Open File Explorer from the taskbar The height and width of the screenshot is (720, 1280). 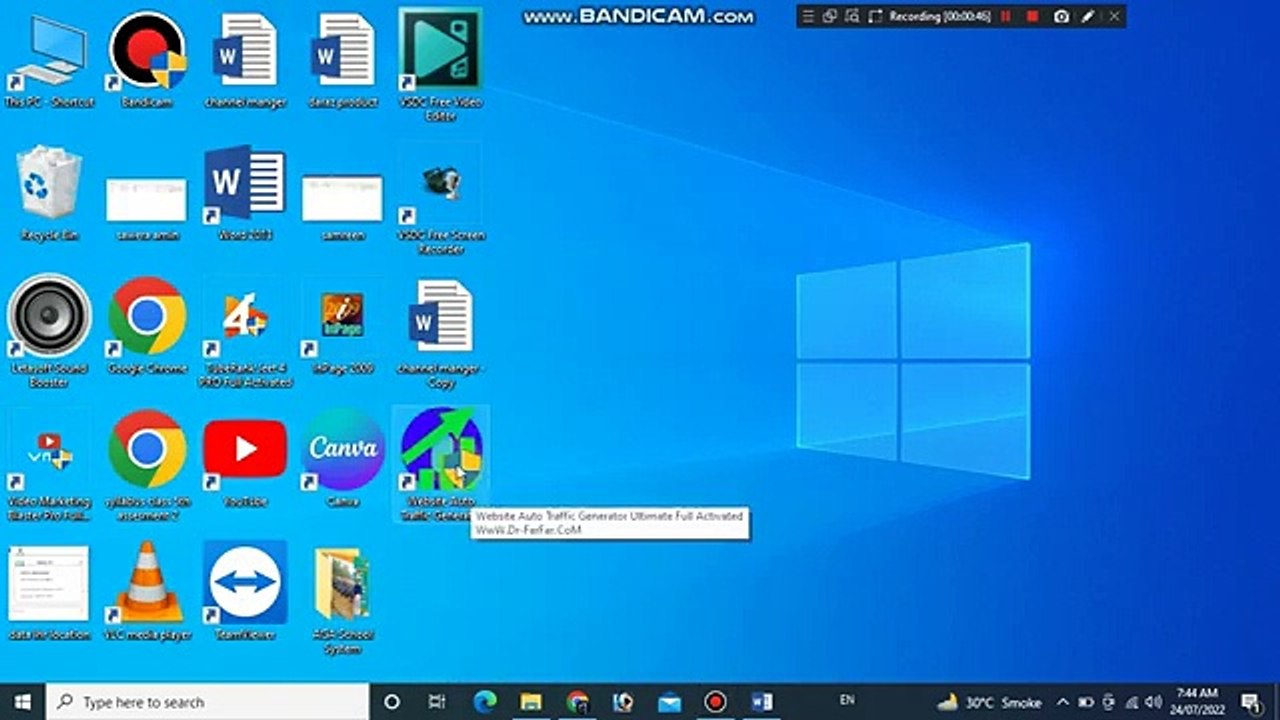pyautogui.click(x=531, y=702)
